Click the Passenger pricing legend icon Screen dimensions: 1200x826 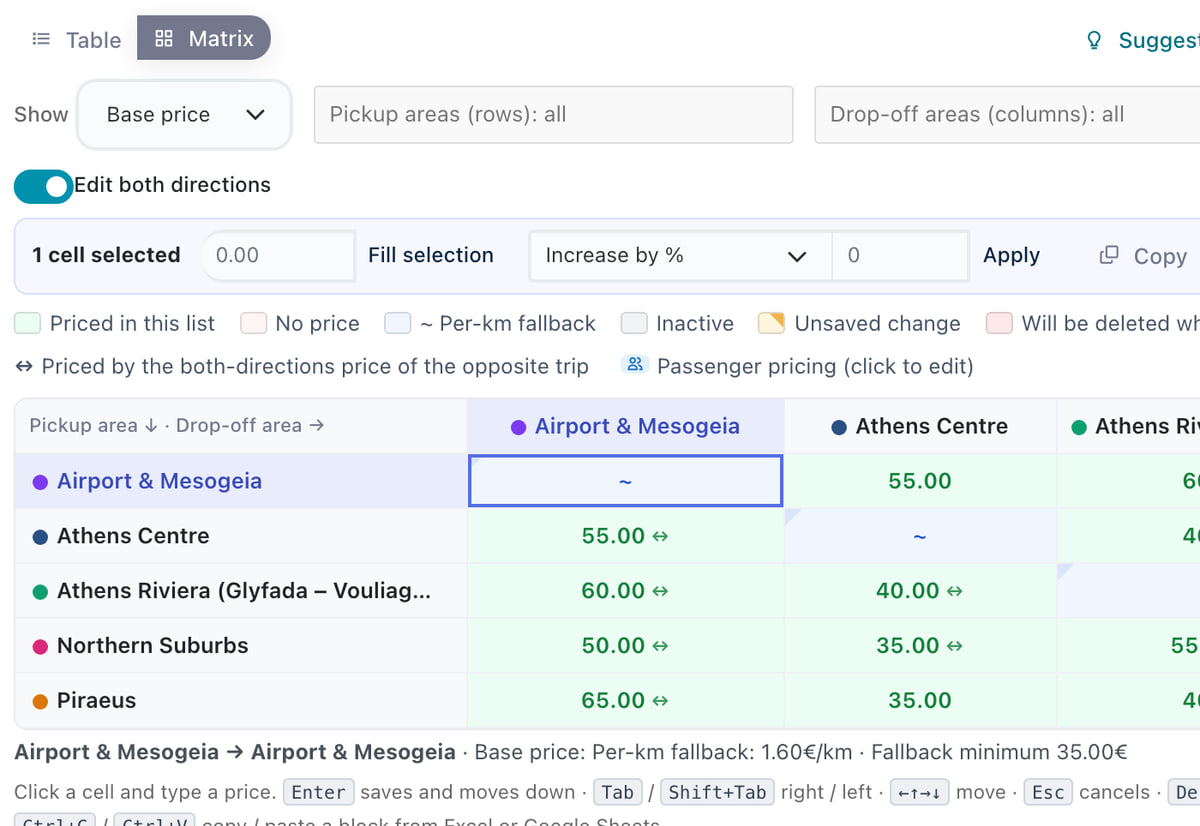tap(635, 365)
